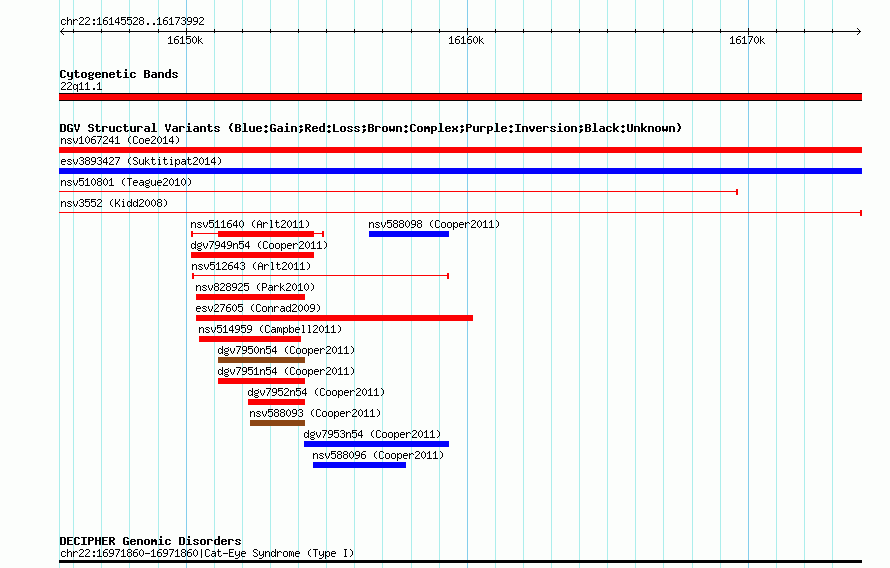Viewport: 890px width, 568px height.
Task: Click the dgv7952n54 (Cooper2011) red bar
Action: 276,402
